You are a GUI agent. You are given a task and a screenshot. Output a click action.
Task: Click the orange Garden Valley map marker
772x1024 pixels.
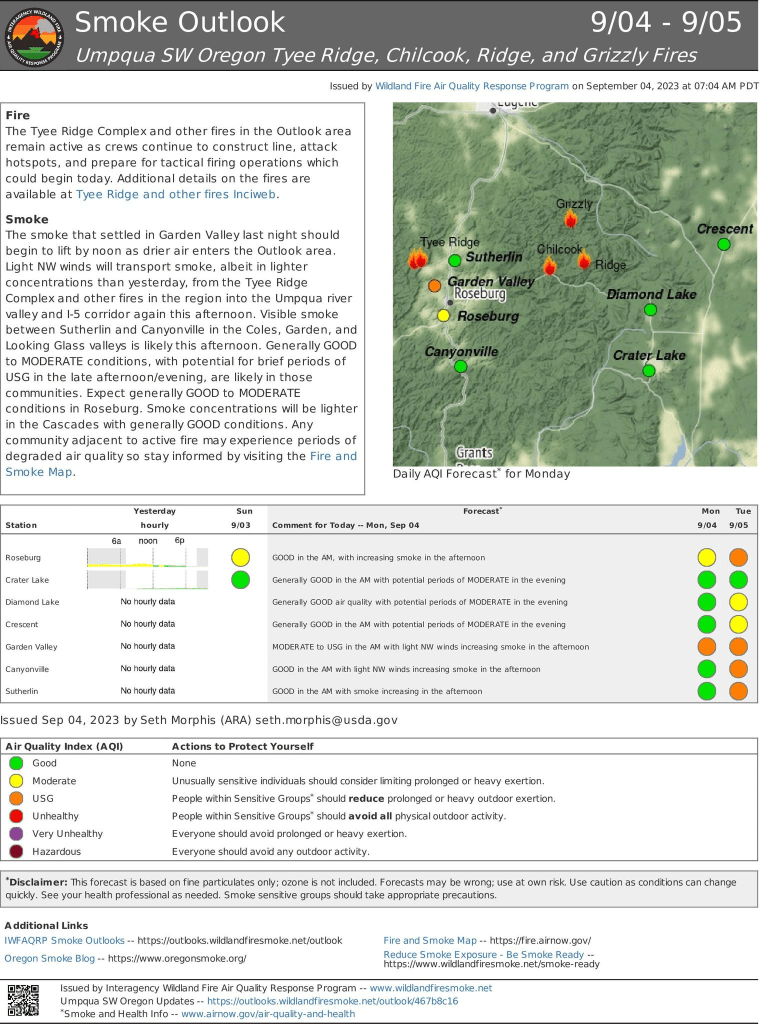click(434, 286)
